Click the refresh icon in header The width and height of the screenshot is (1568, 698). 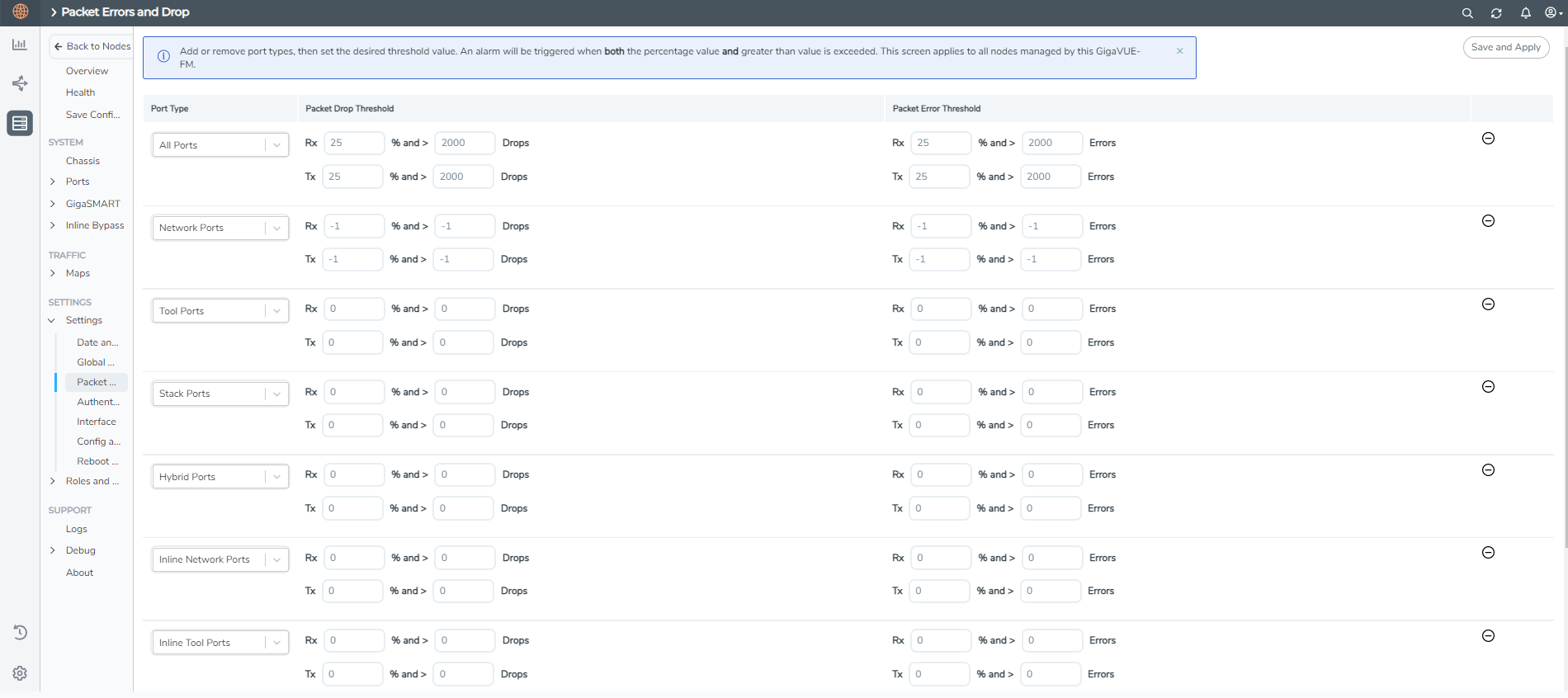tap(1496, 13)
